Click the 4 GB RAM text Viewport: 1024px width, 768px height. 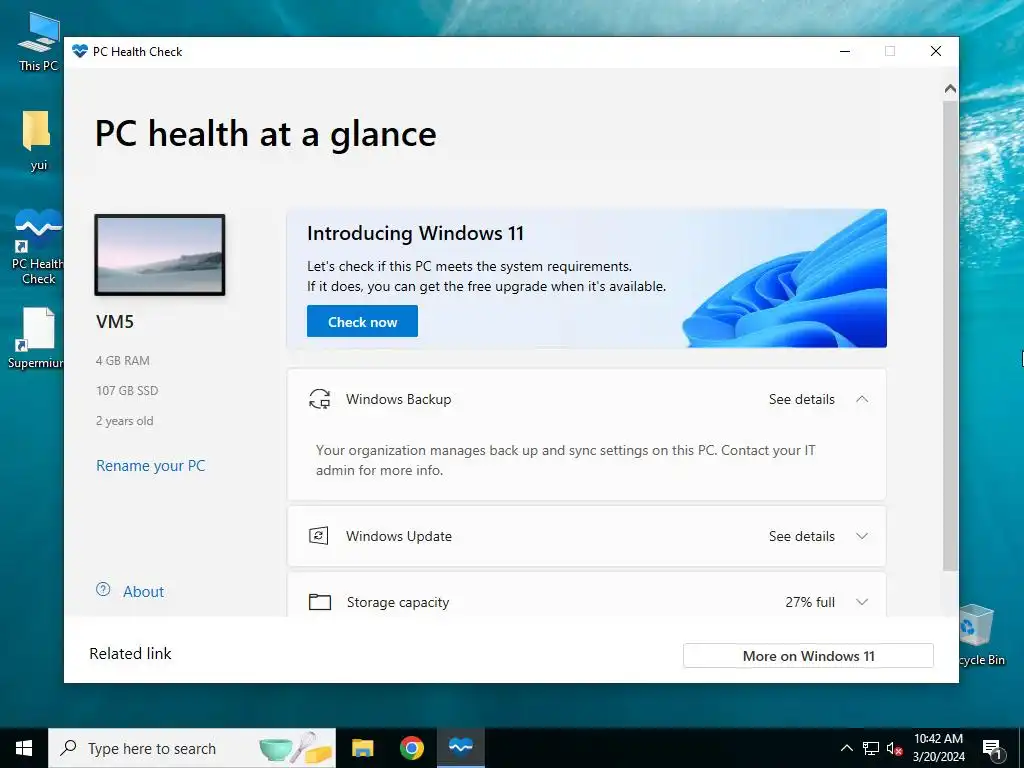point(123,360)
